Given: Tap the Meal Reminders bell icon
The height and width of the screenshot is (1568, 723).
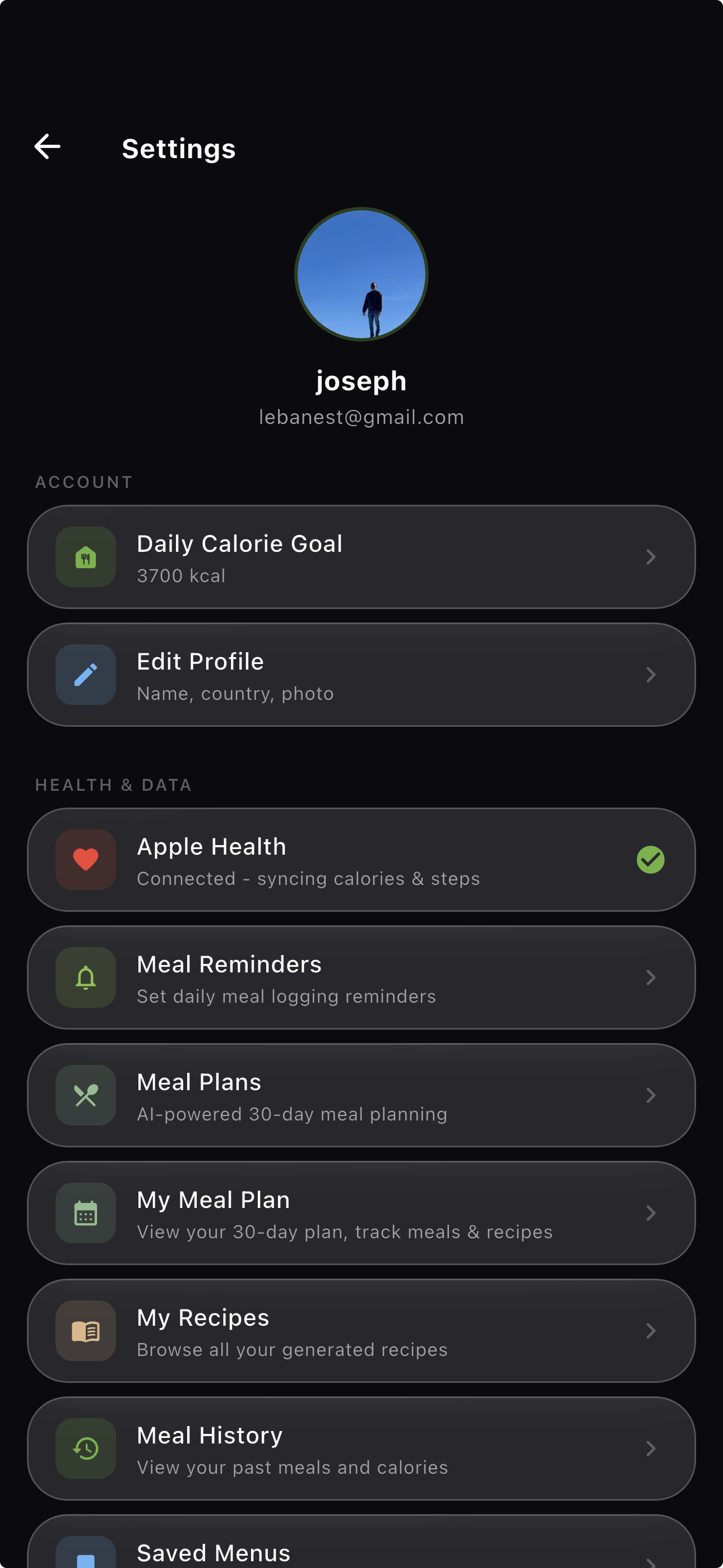Looking at the screenshot, I should (86, 977).
